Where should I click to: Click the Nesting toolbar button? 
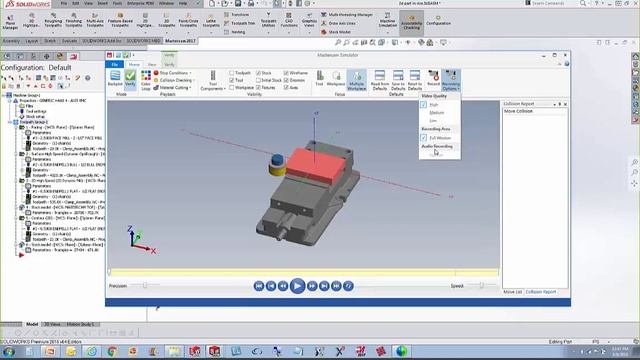[x=235, y=32]
